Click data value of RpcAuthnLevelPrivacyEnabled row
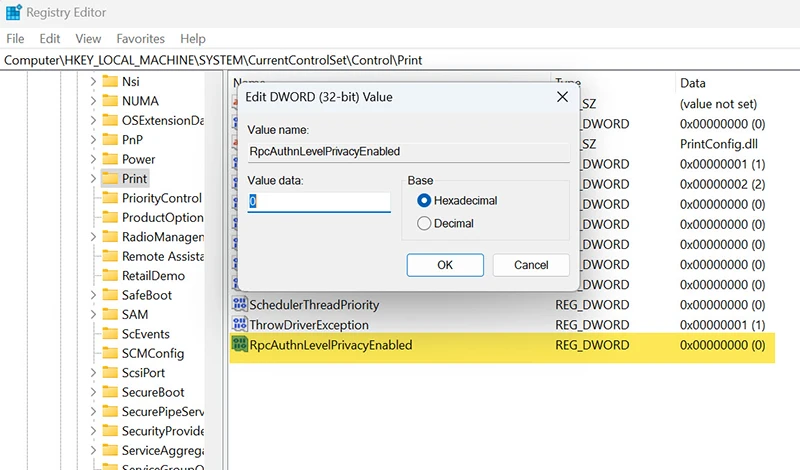800x470 pixels. pyautogui.click(x=722, y=345)
